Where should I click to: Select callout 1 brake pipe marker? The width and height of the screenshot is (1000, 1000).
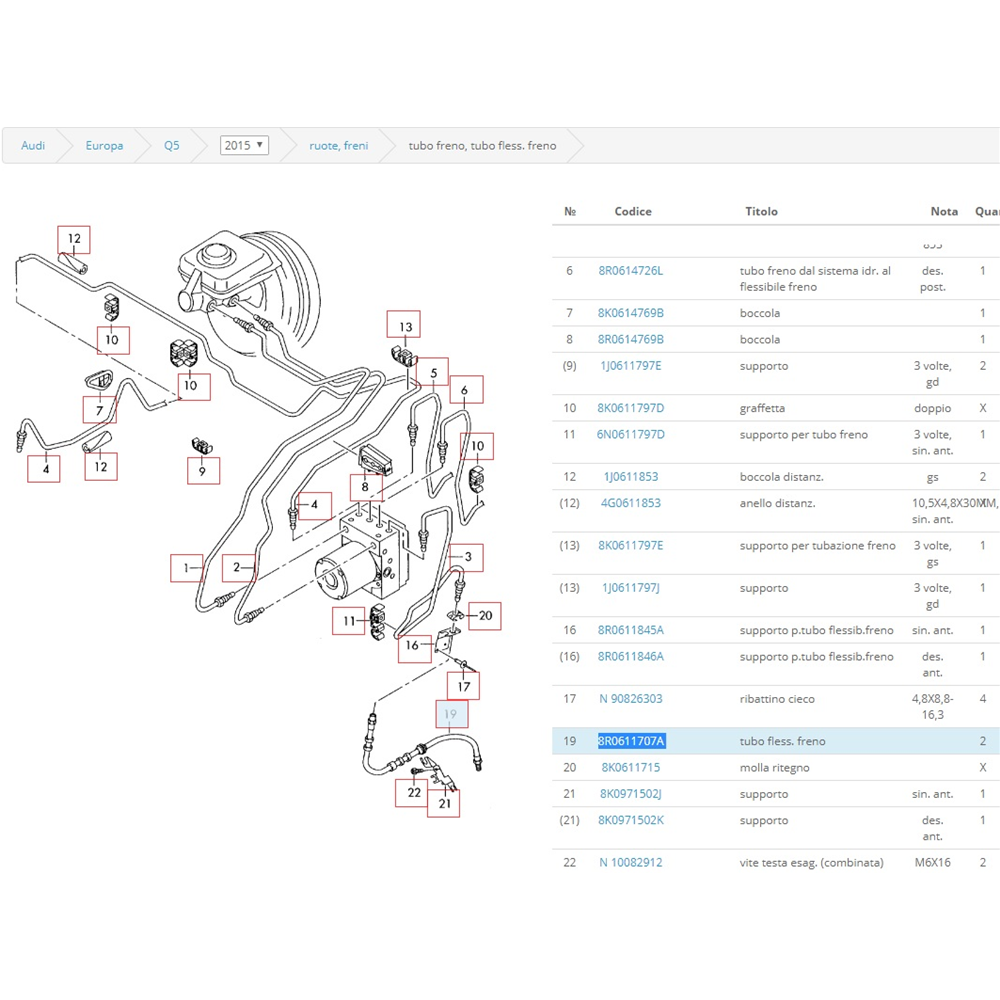pos(186,569)
